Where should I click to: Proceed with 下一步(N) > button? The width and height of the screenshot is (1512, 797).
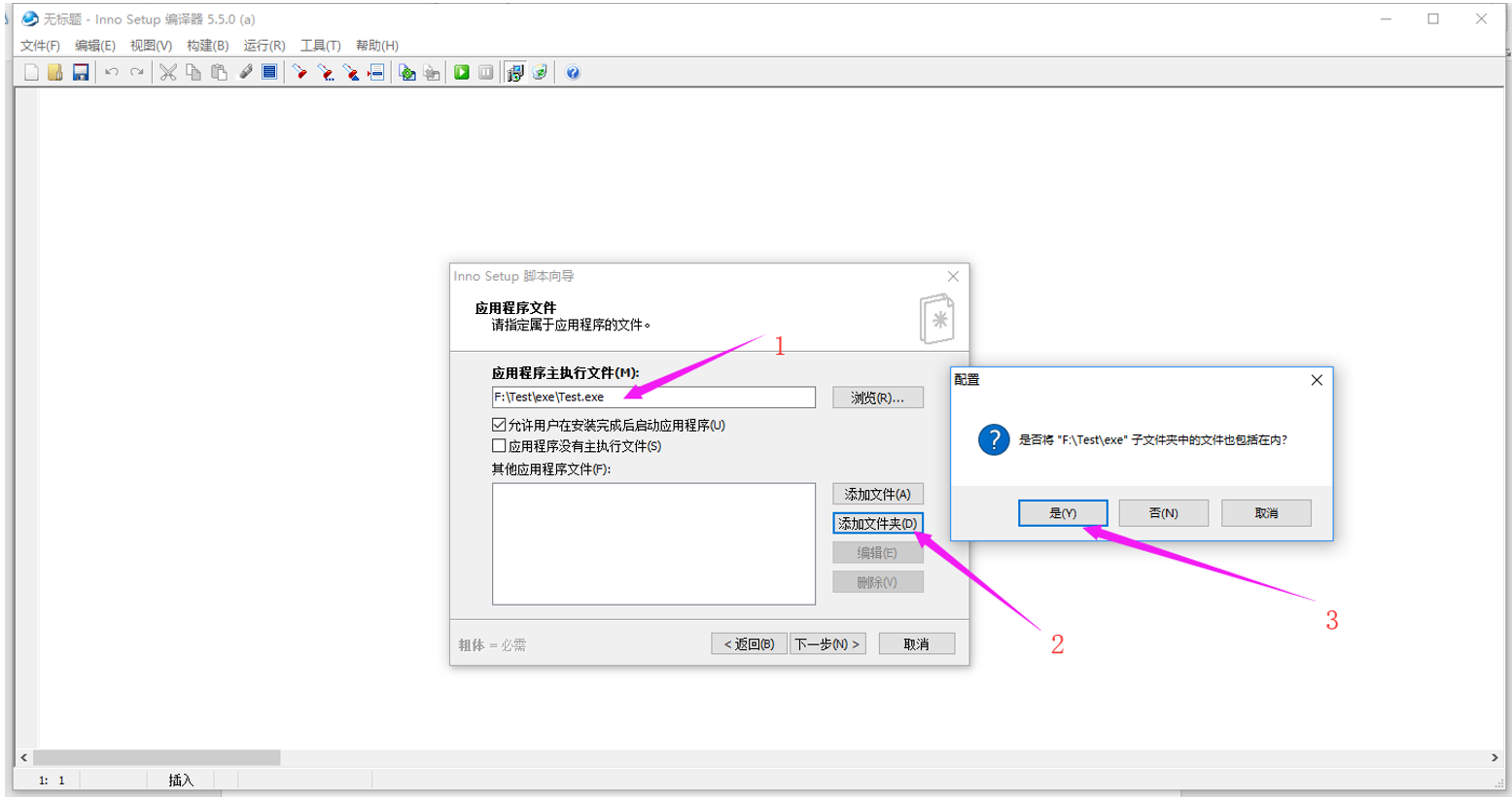pos(827,643)
